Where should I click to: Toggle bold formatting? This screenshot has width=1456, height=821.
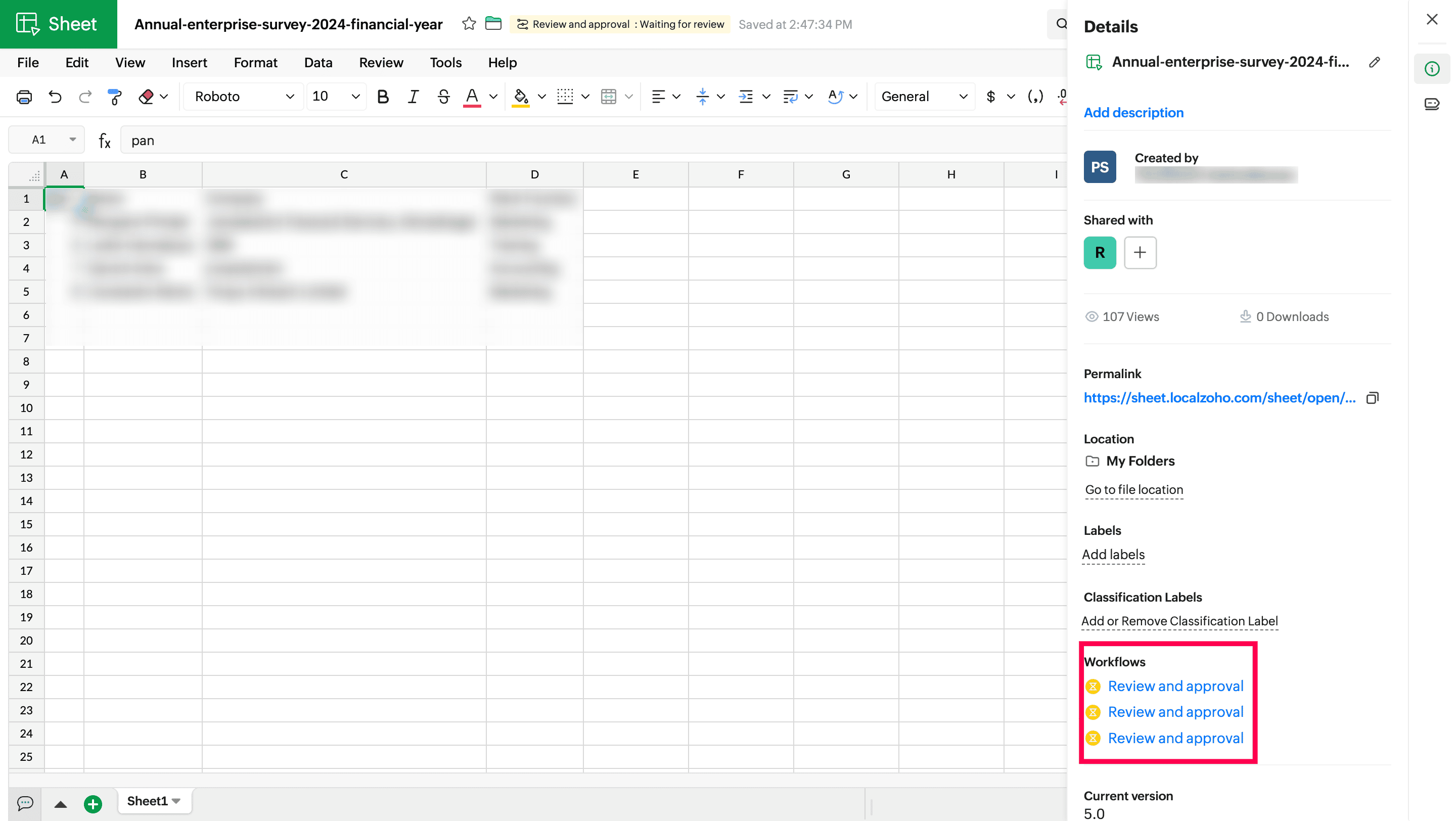tap(383, 97)
